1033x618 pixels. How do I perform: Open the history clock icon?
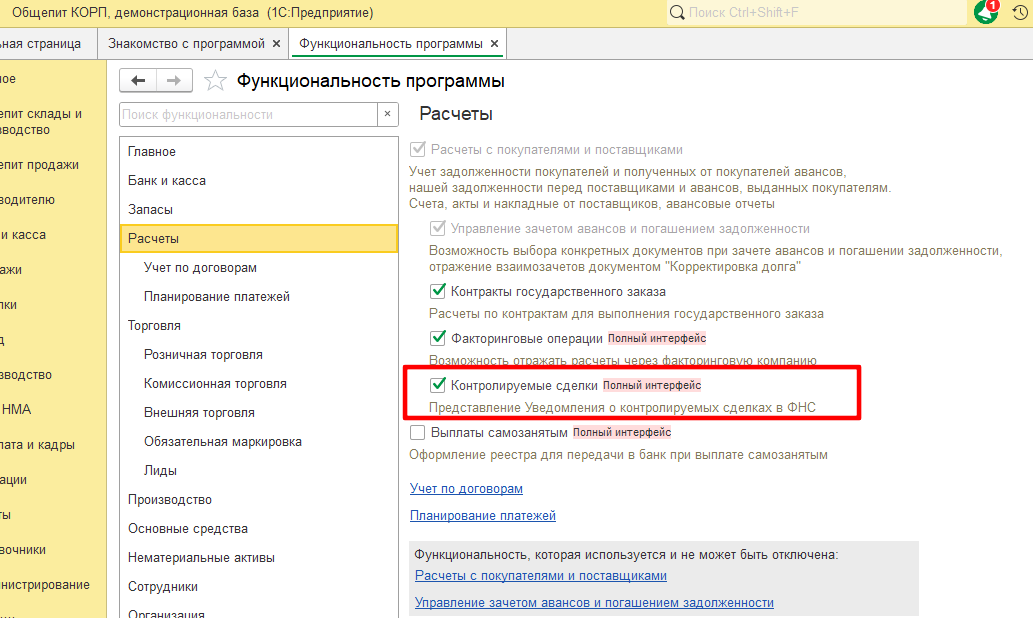point(1019,12)
